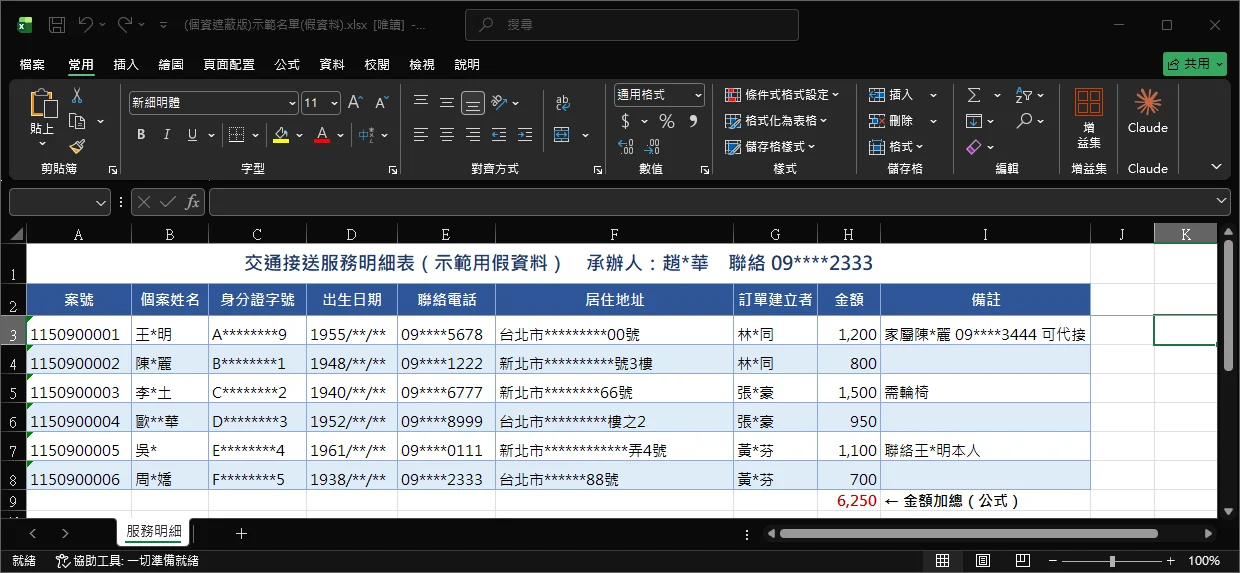Click the Copy icon in clipboard group
The height and width of the screenshot is (573, 1240).
click(x=77, y=121)
